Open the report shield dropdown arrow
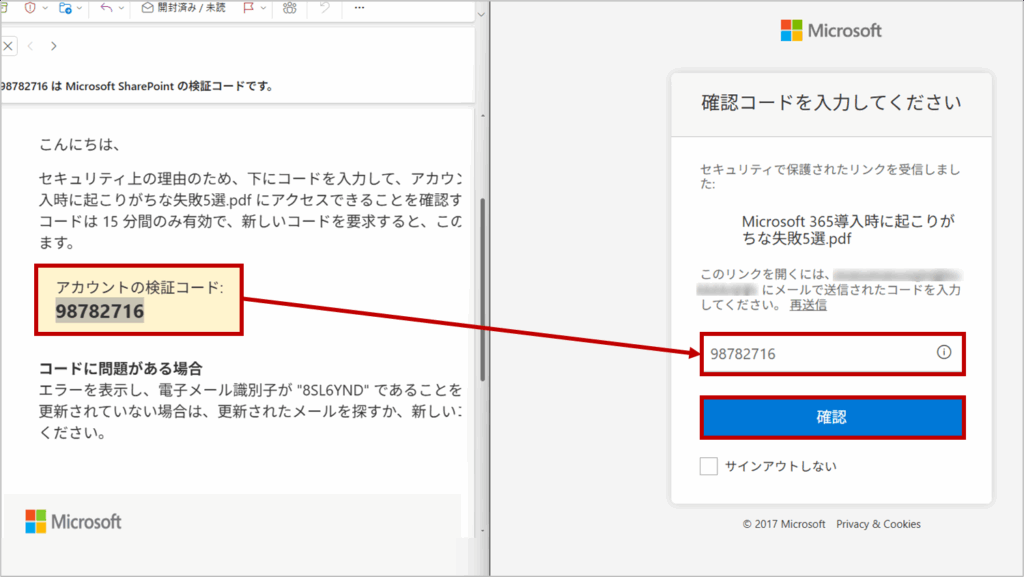 click(45, 8)
